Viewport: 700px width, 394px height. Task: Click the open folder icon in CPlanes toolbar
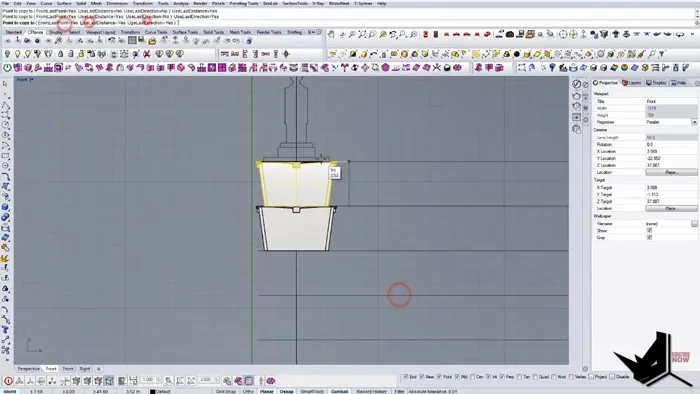(152, 41)
